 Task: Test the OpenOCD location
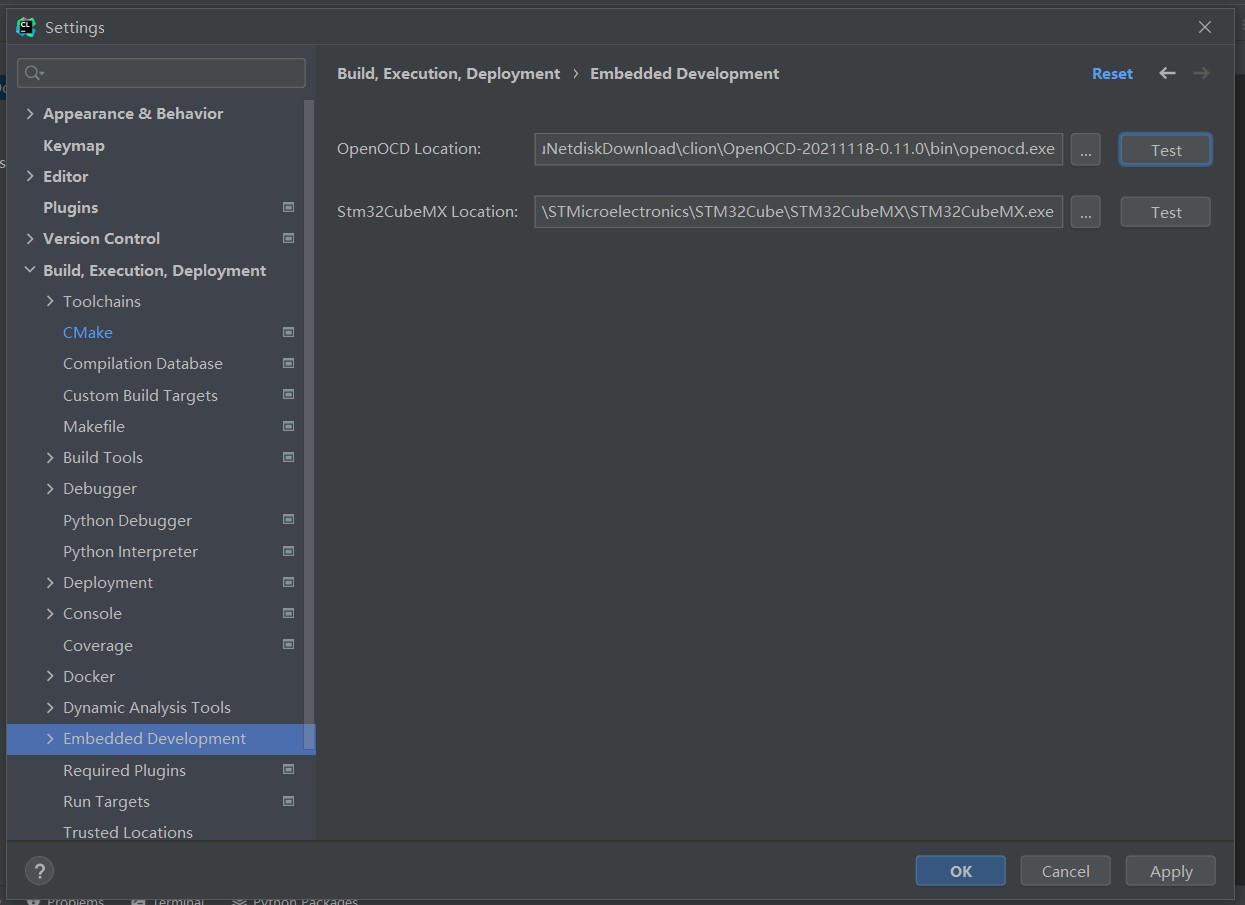click(x=1166, y=150)
